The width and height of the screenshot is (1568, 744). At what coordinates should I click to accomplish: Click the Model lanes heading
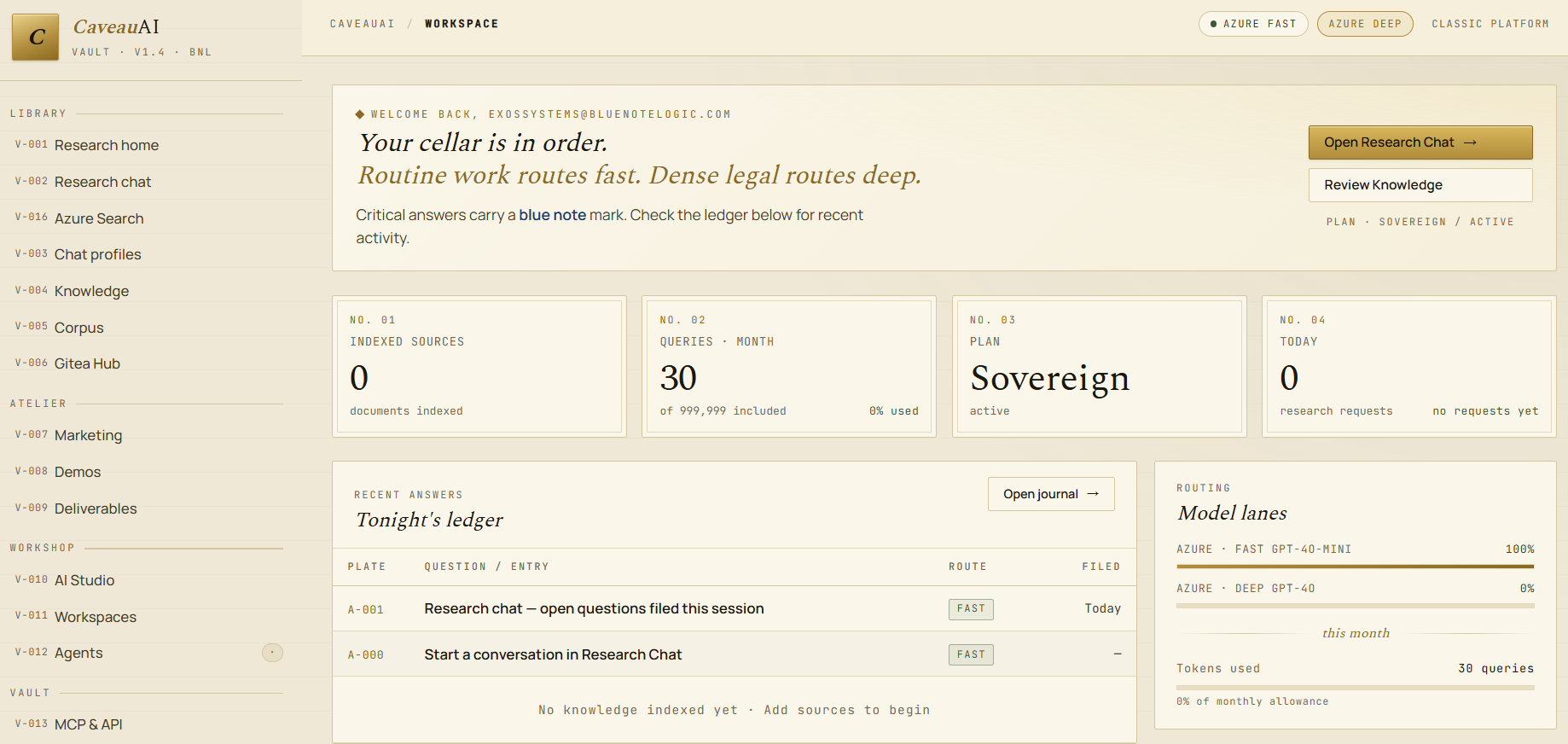[1233, 513]
